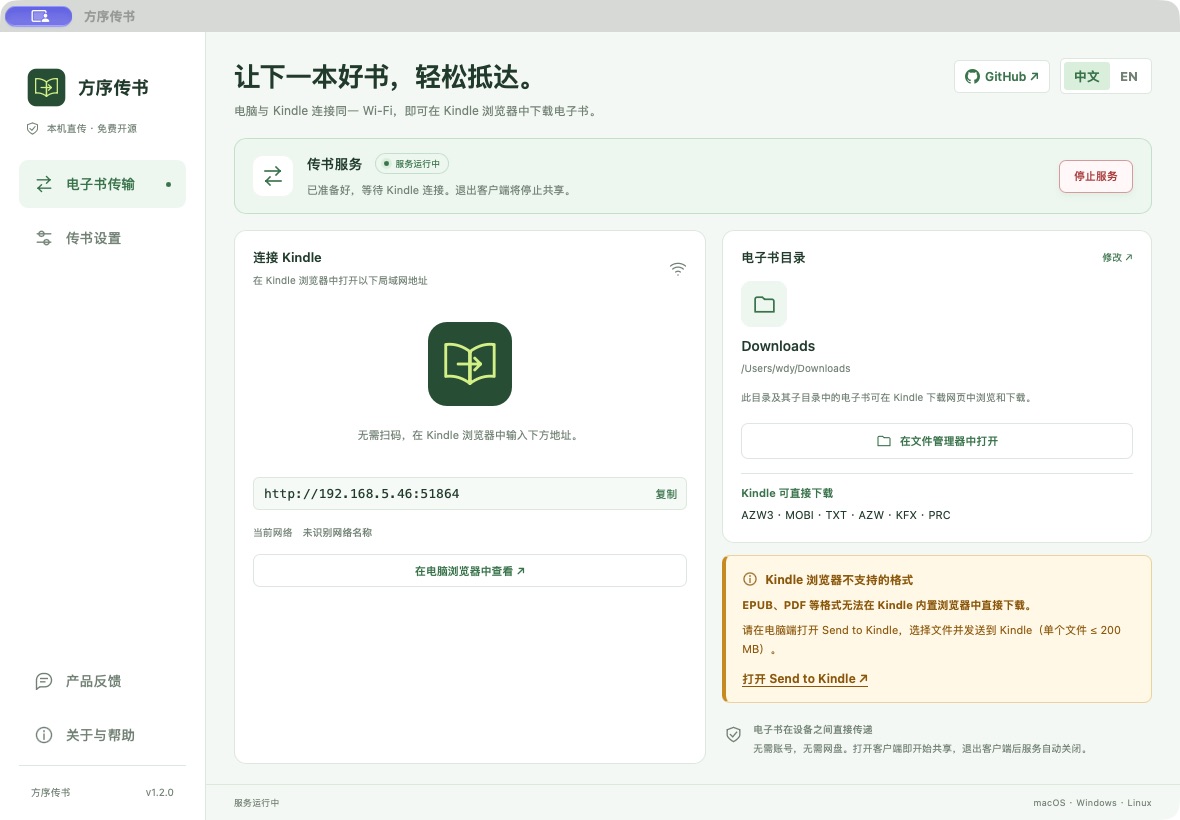1180x820 pixels.
Task: Click the Downloads folder icon
Action: 764,304
